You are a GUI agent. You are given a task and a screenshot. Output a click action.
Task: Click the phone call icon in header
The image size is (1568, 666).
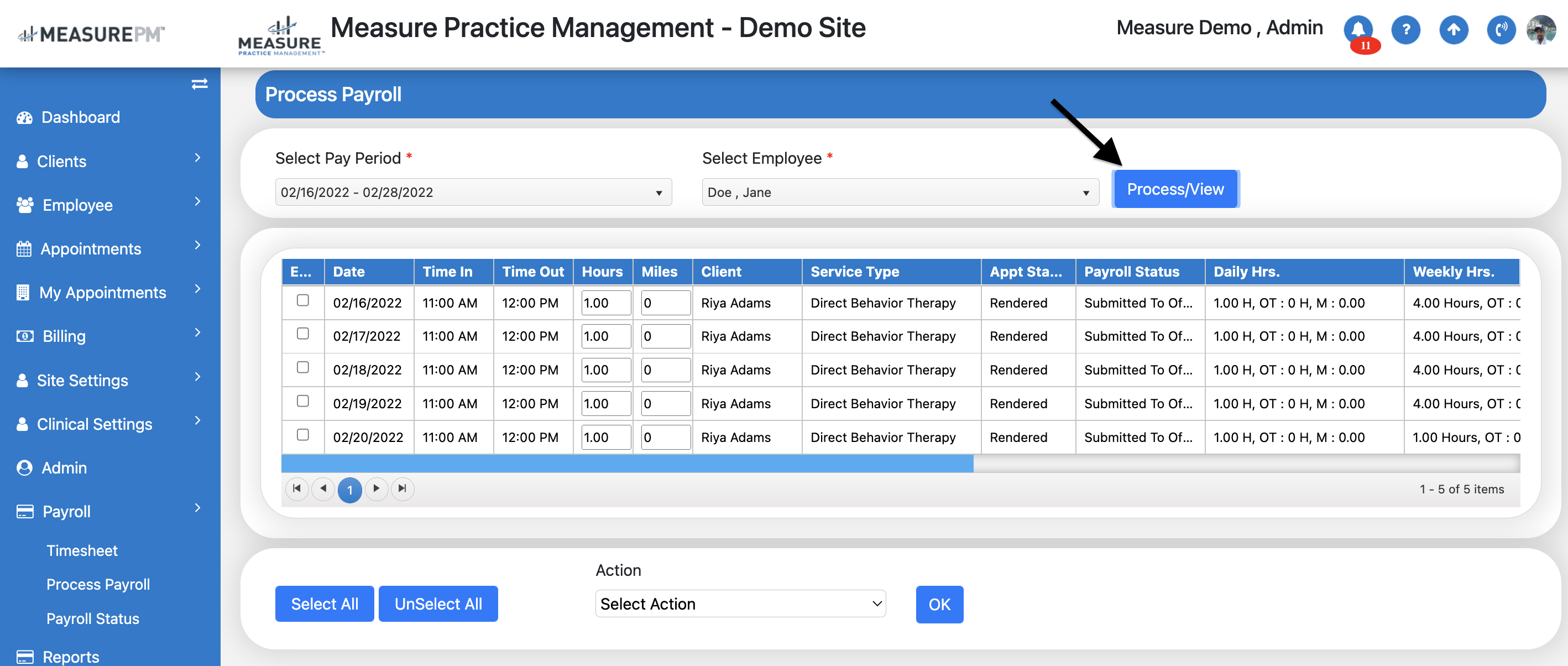click(1501, 29)
